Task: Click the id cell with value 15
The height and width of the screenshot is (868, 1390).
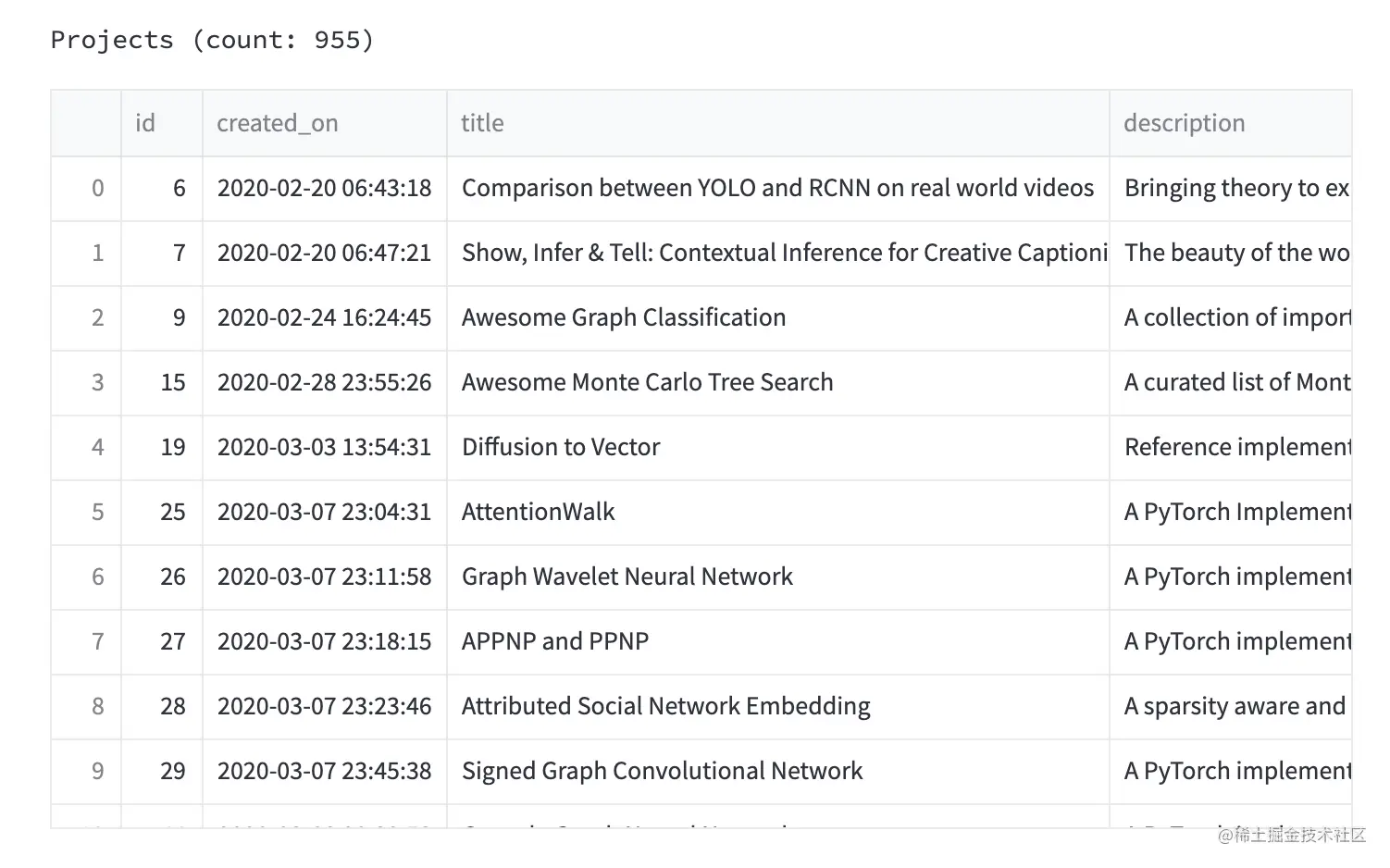Action: click(x=172, y=382)
